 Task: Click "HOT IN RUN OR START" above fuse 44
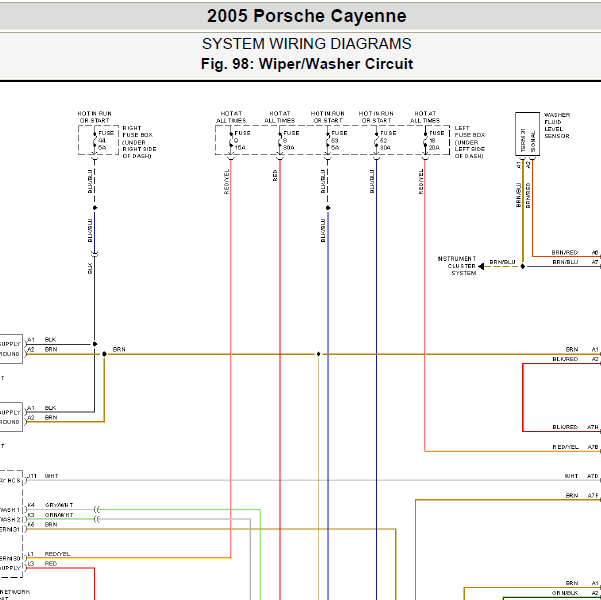tap(95, 117)
